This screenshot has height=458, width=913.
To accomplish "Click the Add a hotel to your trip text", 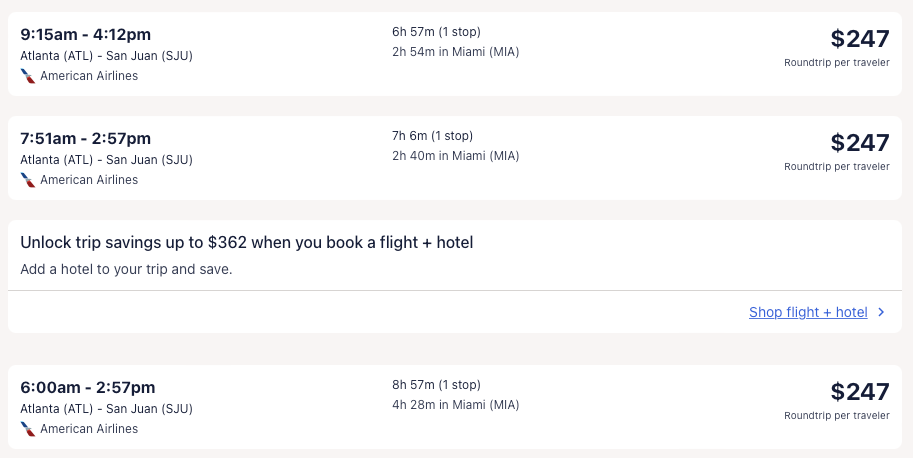I will pyautogui.click(x=126, y=269).
